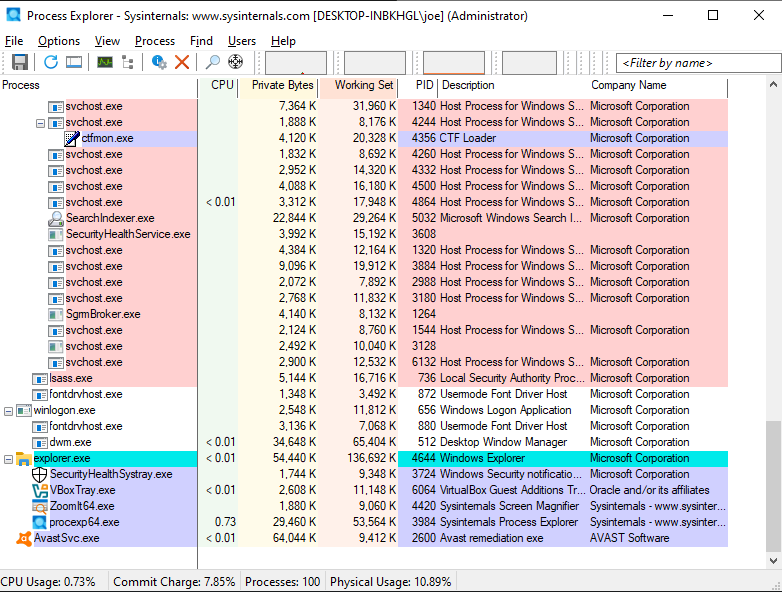782x592 pixels.
Task: Click Oracle and/or its affiliates company cell
Action: (649, 490)
